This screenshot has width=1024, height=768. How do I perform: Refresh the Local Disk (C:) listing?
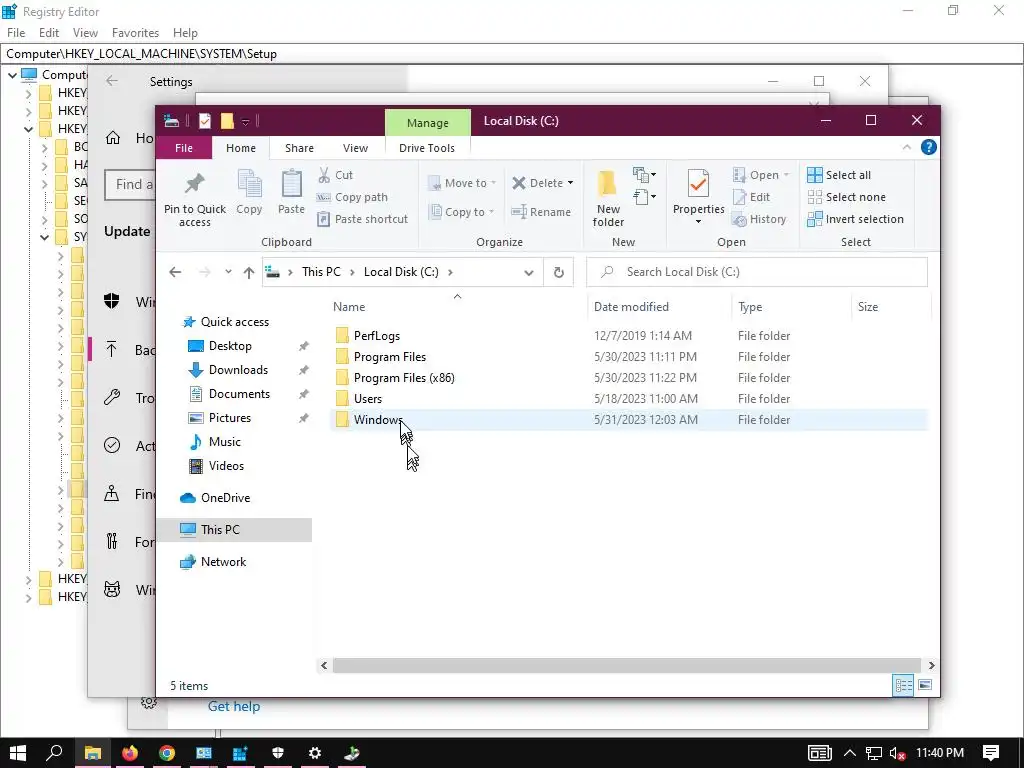558,272
